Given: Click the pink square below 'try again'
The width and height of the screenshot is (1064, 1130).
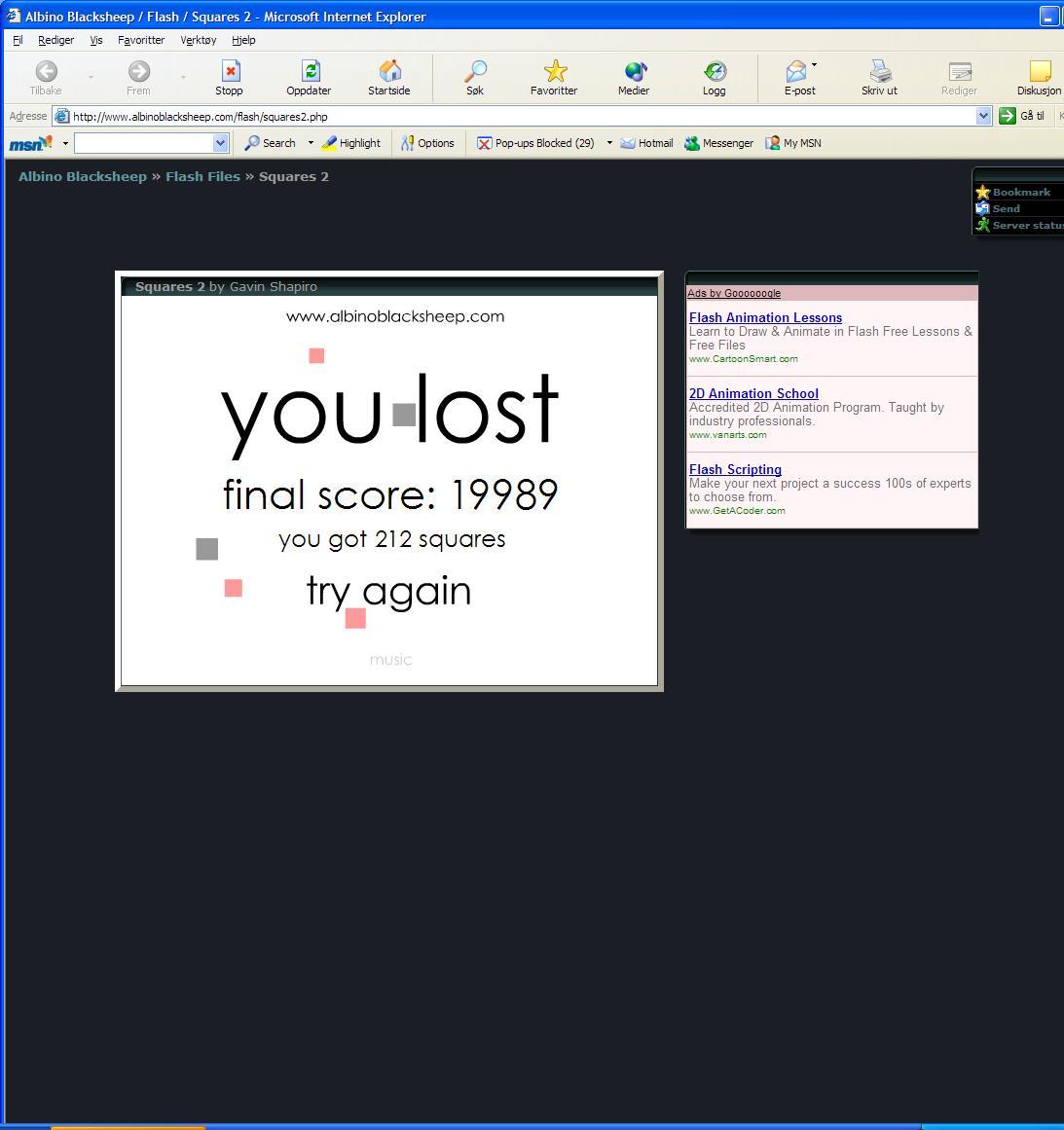Looking at the screenshot, I should [355, 618].
